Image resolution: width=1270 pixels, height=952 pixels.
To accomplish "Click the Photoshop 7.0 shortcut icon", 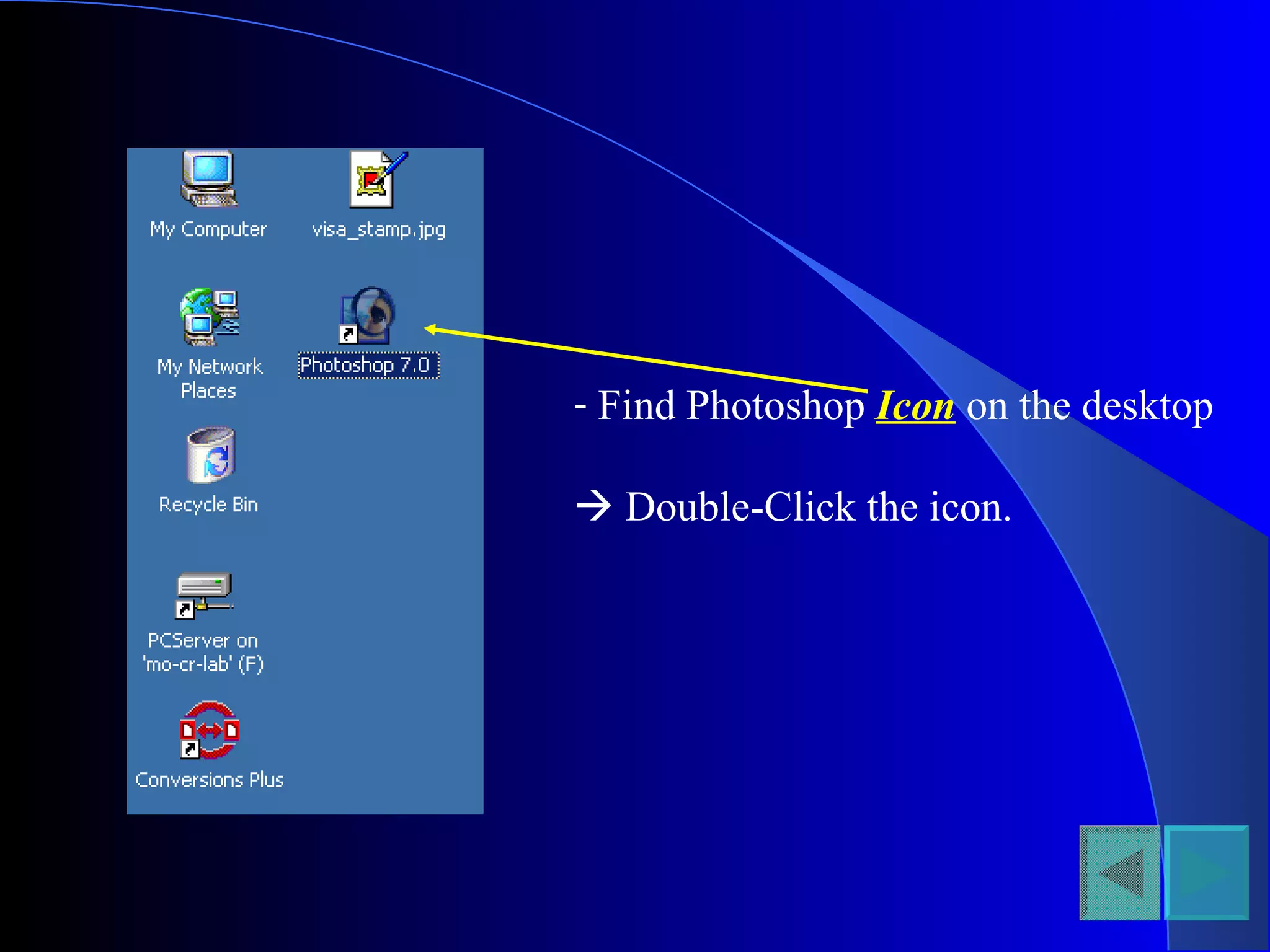I will (367, 315).
